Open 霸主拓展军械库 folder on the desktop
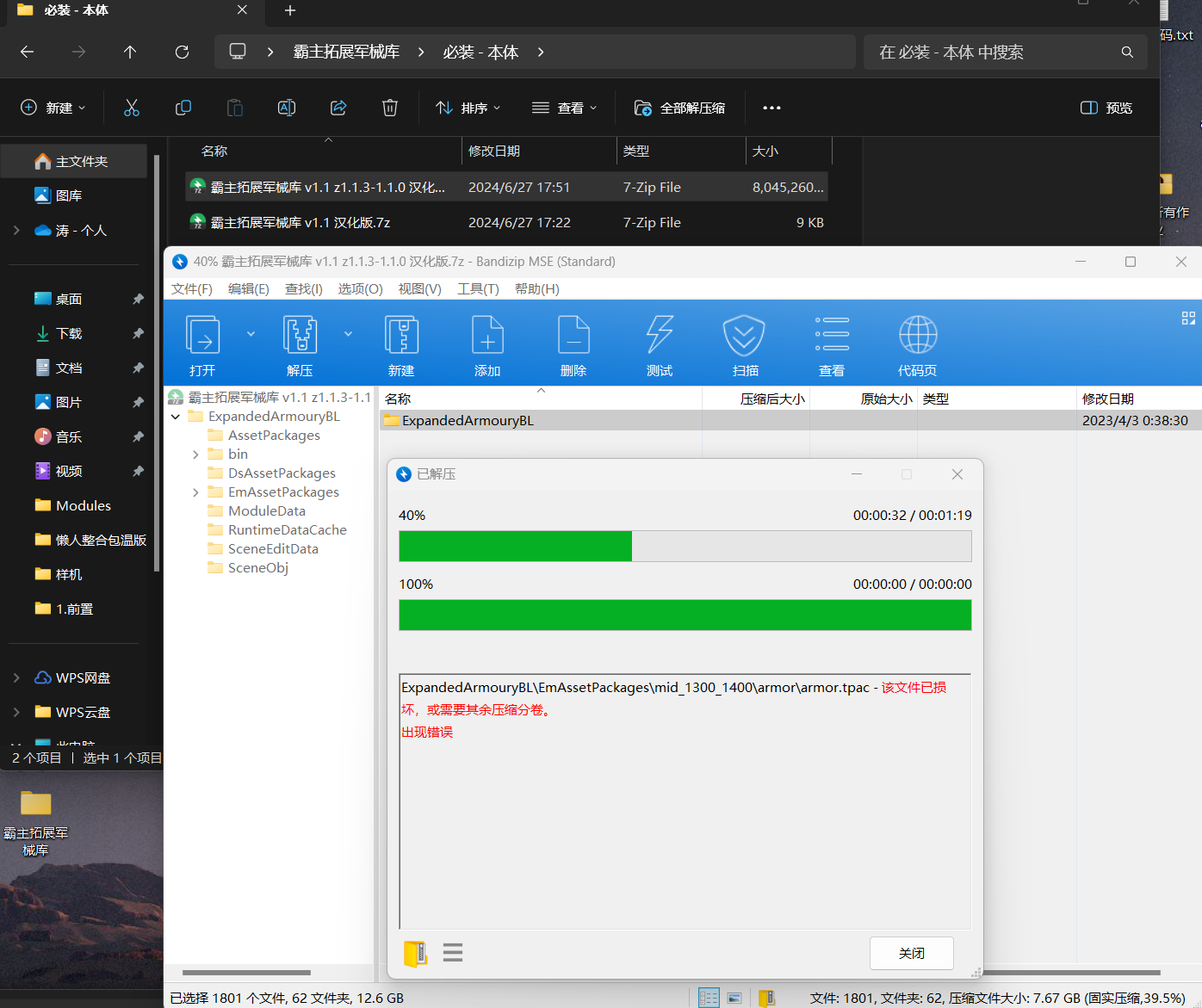1202x1008 pixels. point(35,821)
